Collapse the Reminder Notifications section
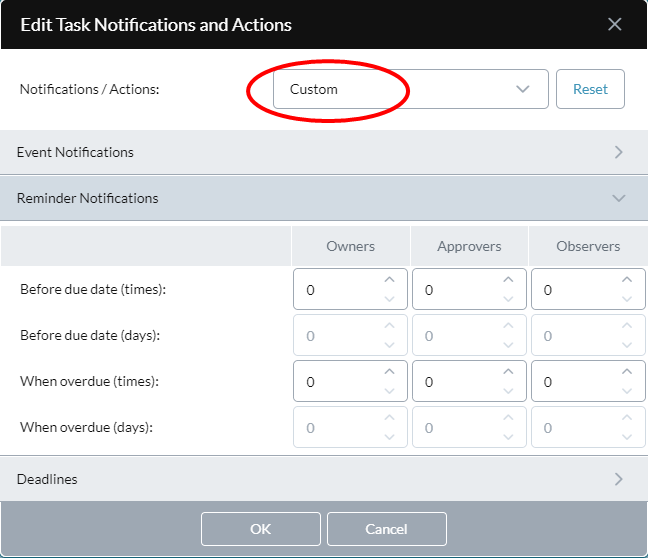The image size is (648, 558). tap(324, 198)
